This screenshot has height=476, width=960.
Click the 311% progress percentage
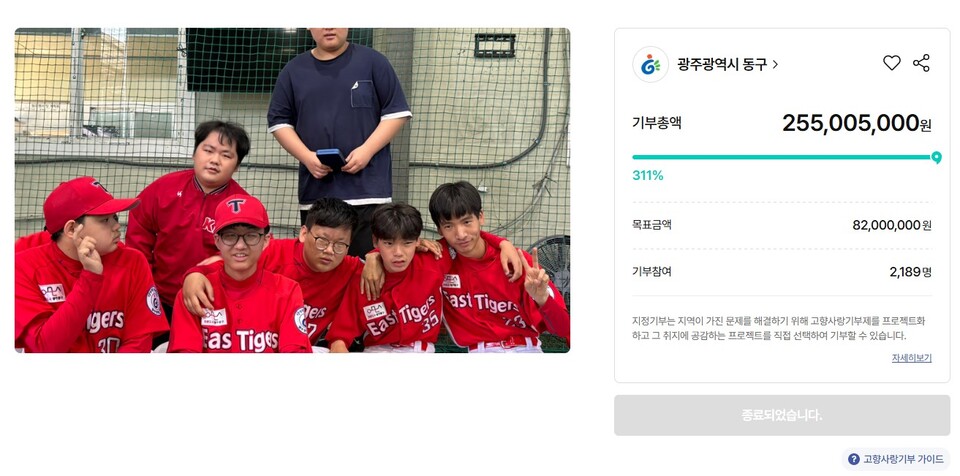(648, 176)
